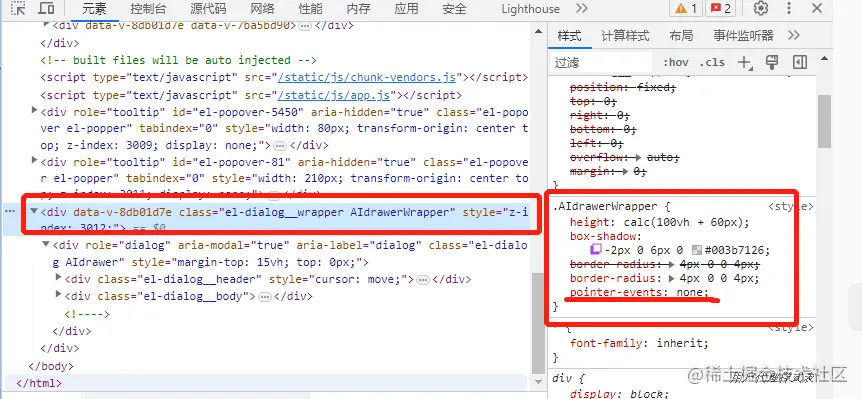862x399 pixels.
Task: Click the paintbrush icon in styles toolbar
Action: pos(772,62)
